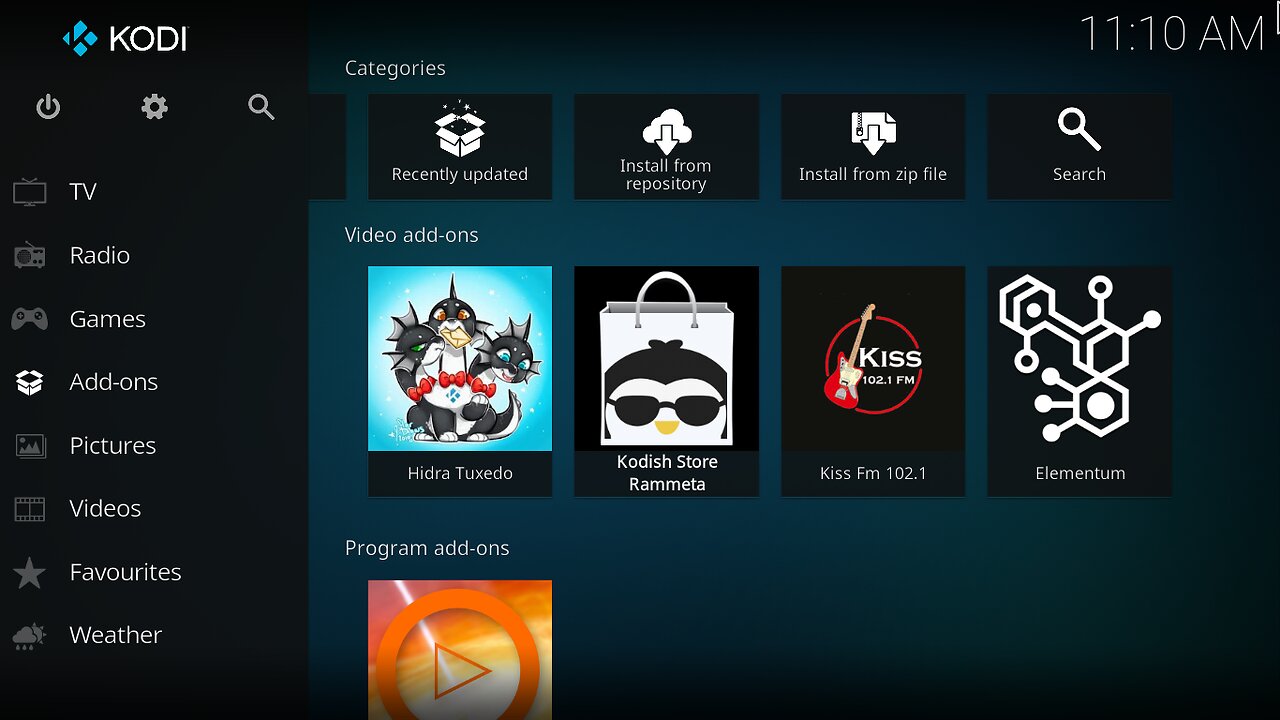Click the Videos film icon

(x=30, y=509)
